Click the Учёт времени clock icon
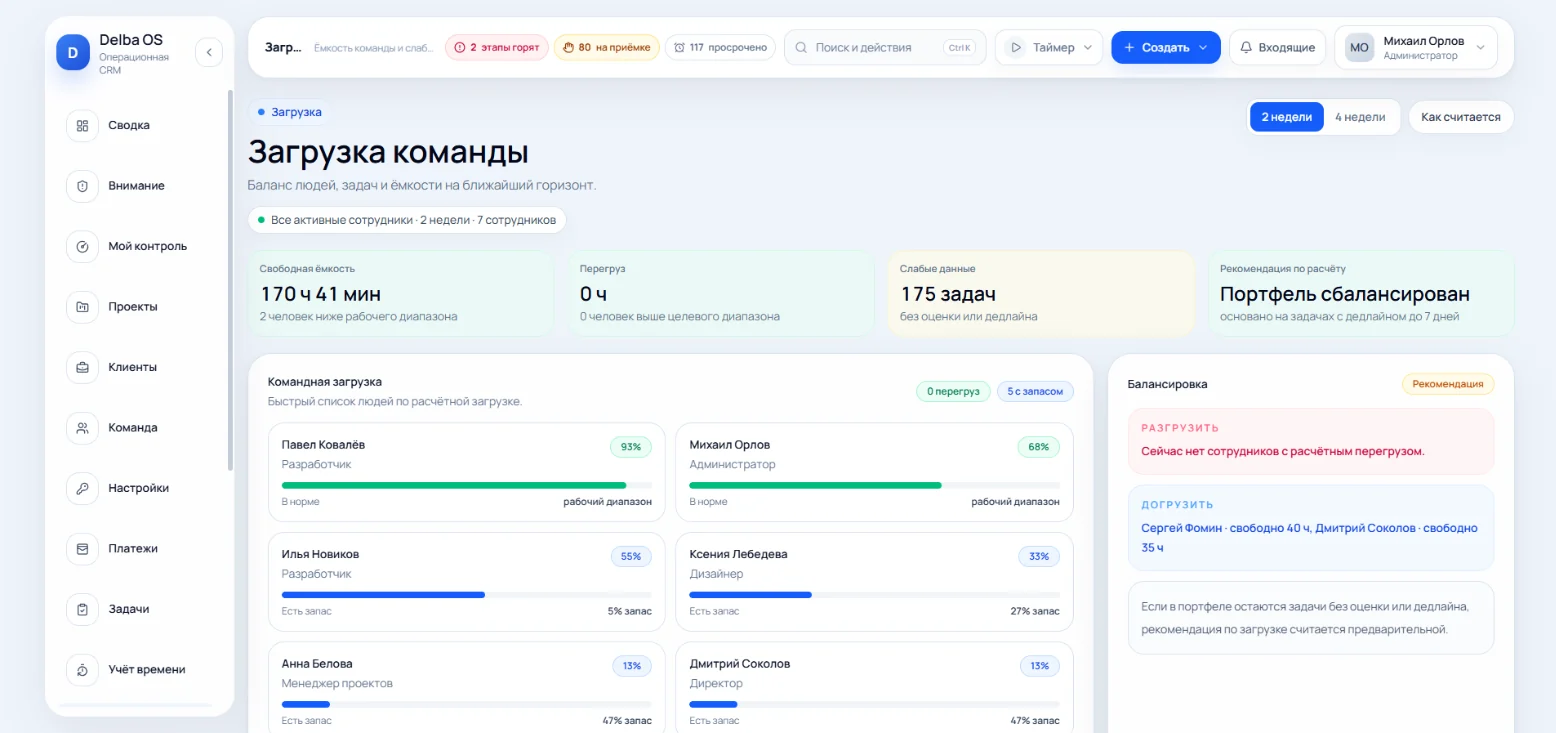This screenshot has height=733, width=1556. 82,670
